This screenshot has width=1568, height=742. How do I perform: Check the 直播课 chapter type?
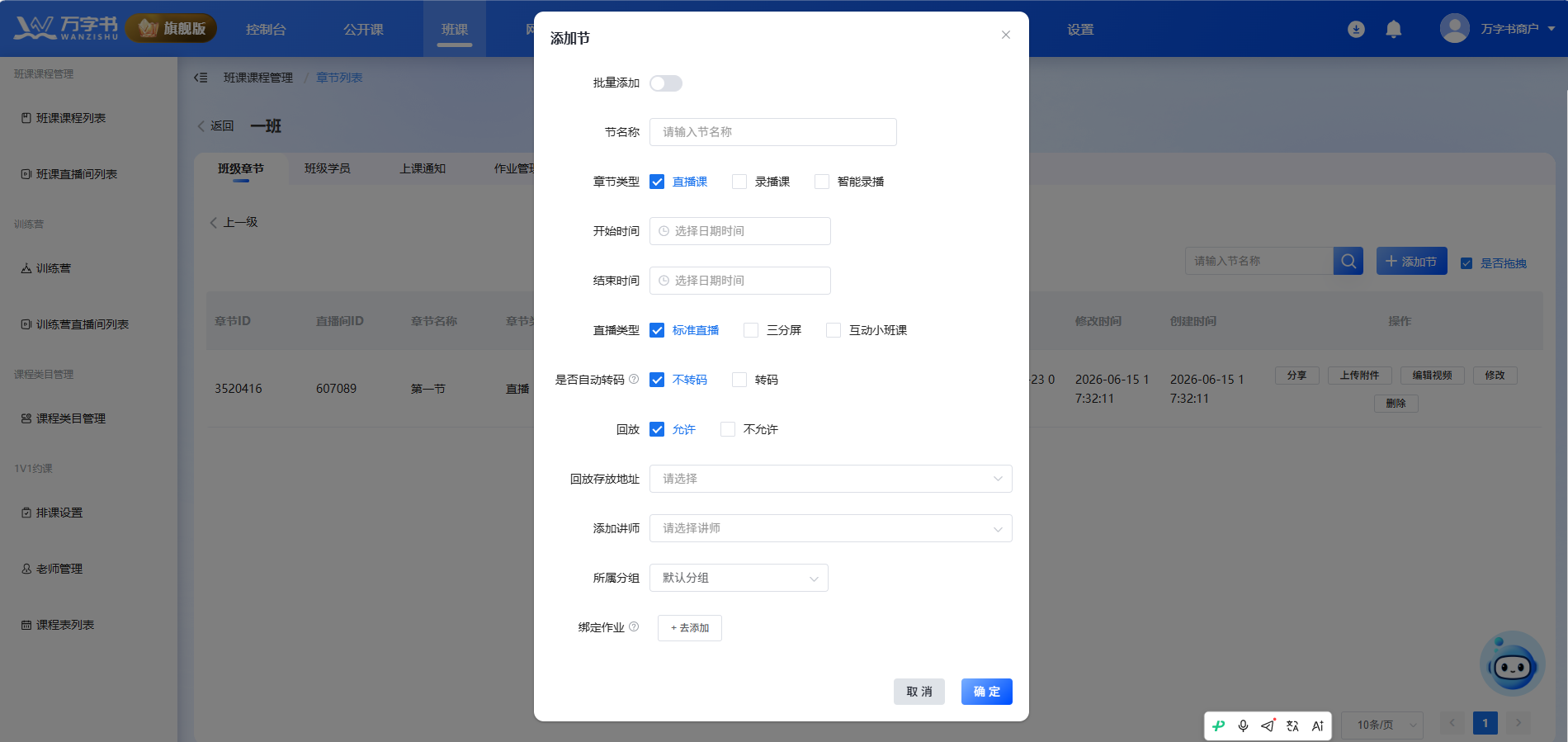(657, 182)
